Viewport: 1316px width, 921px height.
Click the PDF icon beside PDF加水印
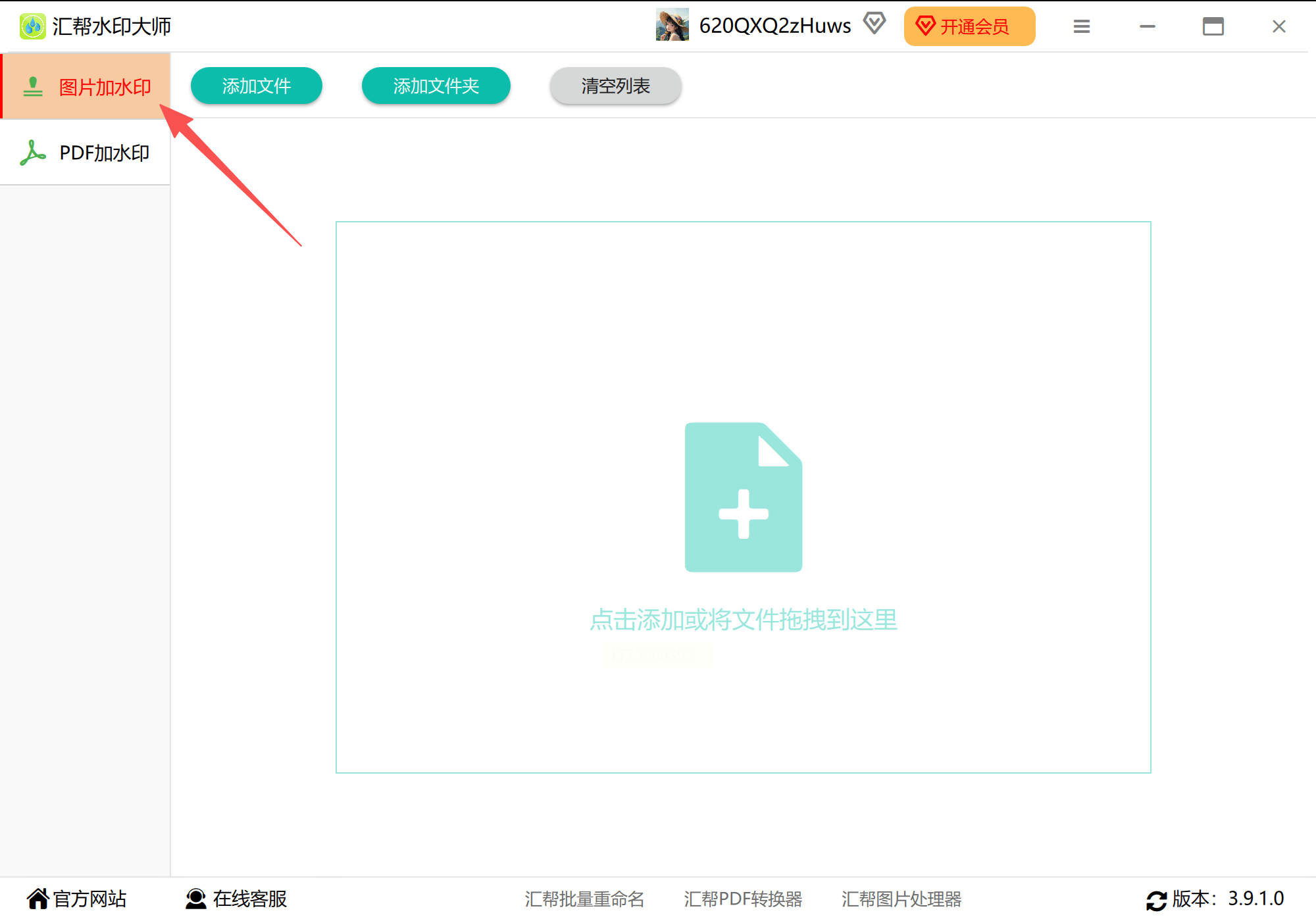pyautogui.click(x=32, y=153)
